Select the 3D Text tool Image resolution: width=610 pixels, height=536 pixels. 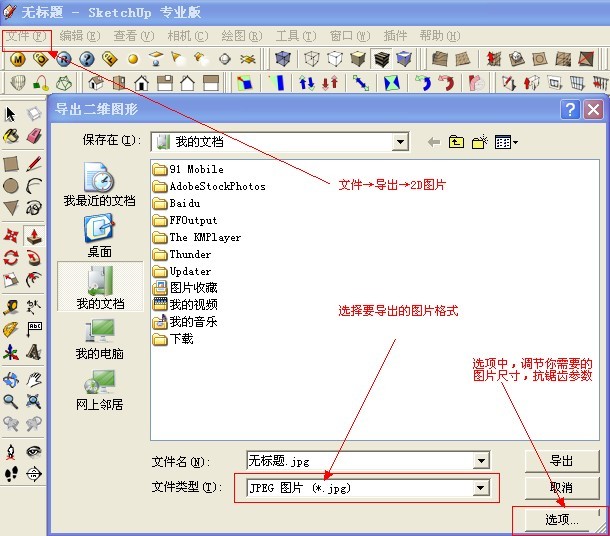(34, 352)
